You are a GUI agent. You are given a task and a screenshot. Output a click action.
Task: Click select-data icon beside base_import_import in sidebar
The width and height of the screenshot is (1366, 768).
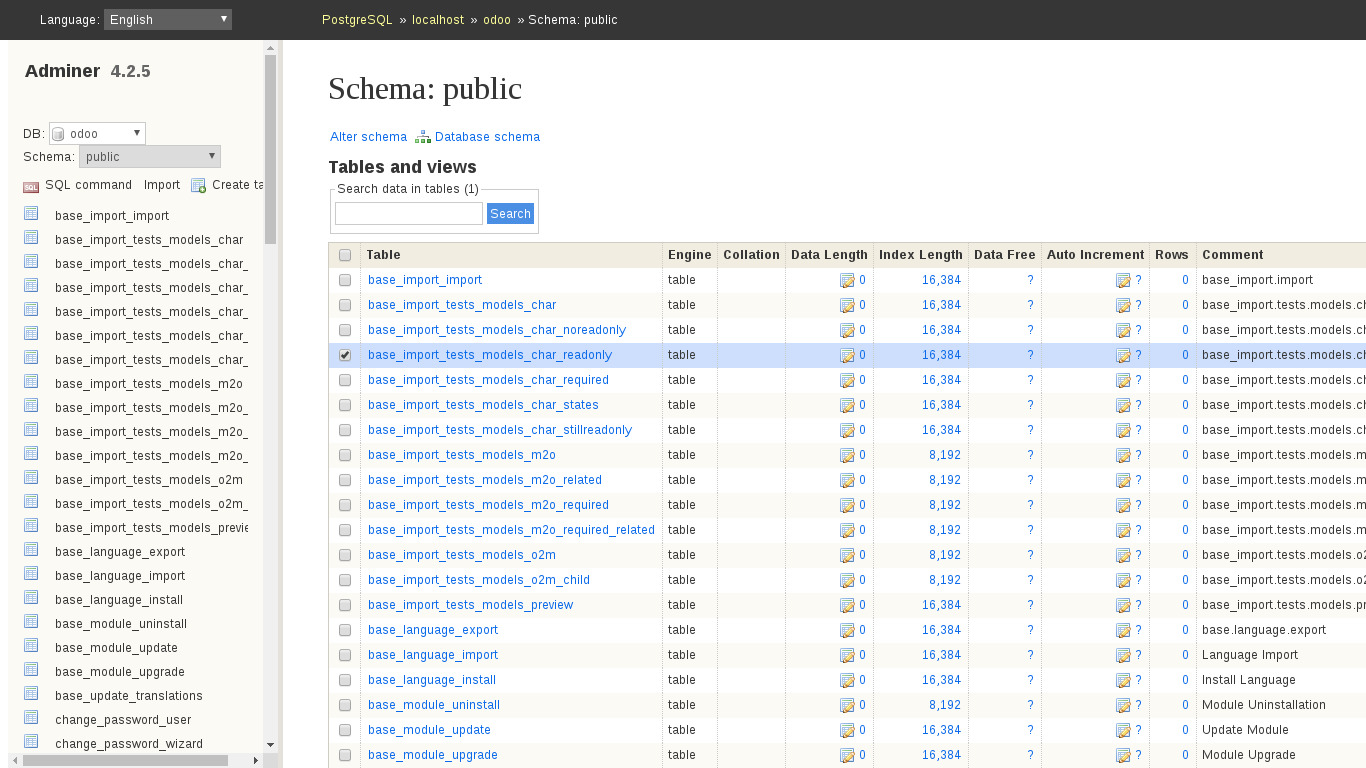(x=31, y=214)
